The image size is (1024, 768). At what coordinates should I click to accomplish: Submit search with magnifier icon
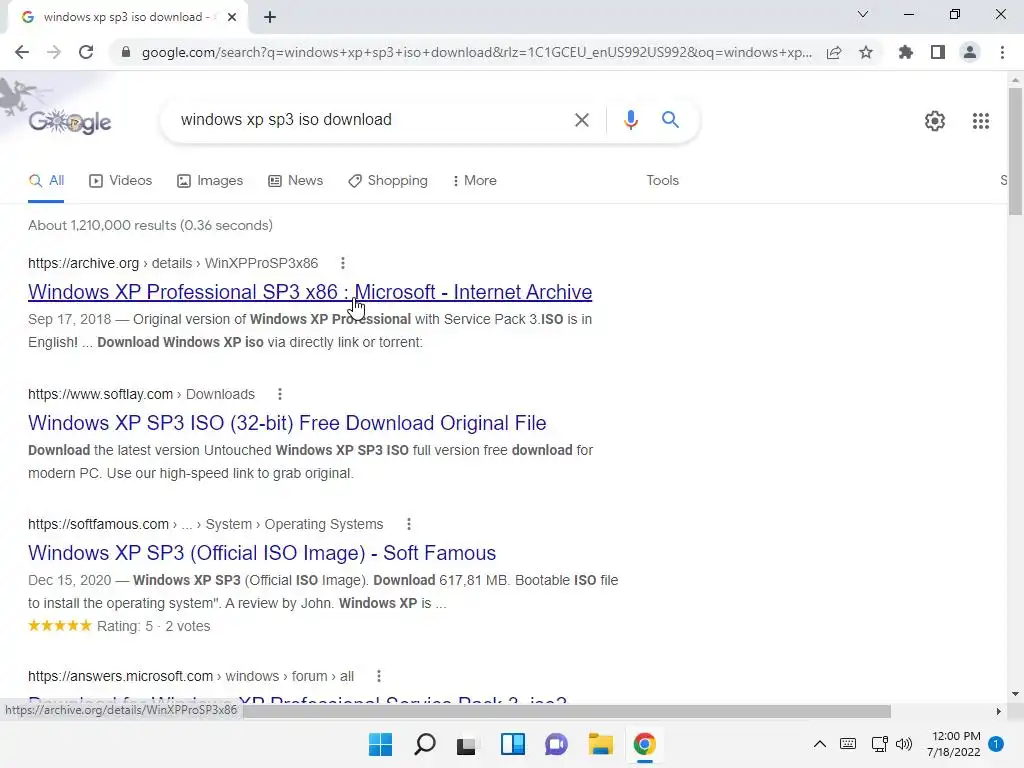[670, 120]
